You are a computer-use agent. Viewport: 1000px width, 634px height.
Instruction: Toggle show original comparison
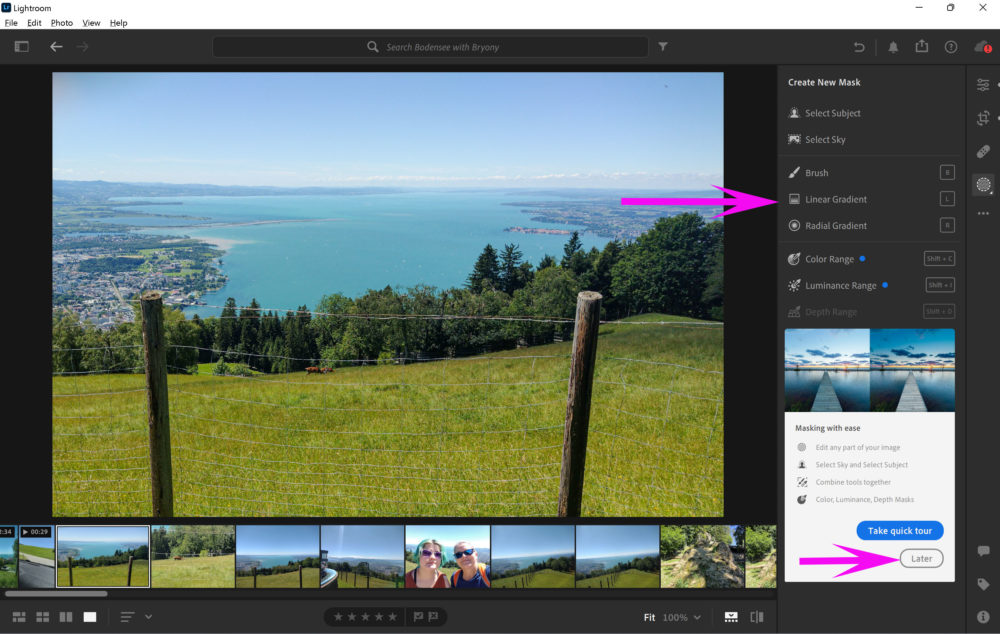pyautogui.click(x=757, y=617)
